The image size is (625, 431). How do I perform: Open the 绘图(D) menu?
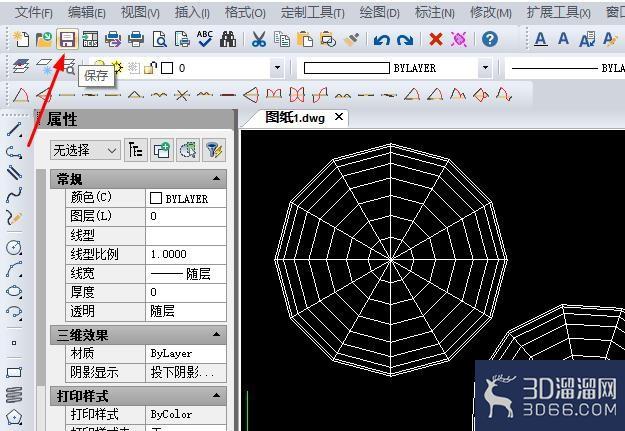click(379, 13)
